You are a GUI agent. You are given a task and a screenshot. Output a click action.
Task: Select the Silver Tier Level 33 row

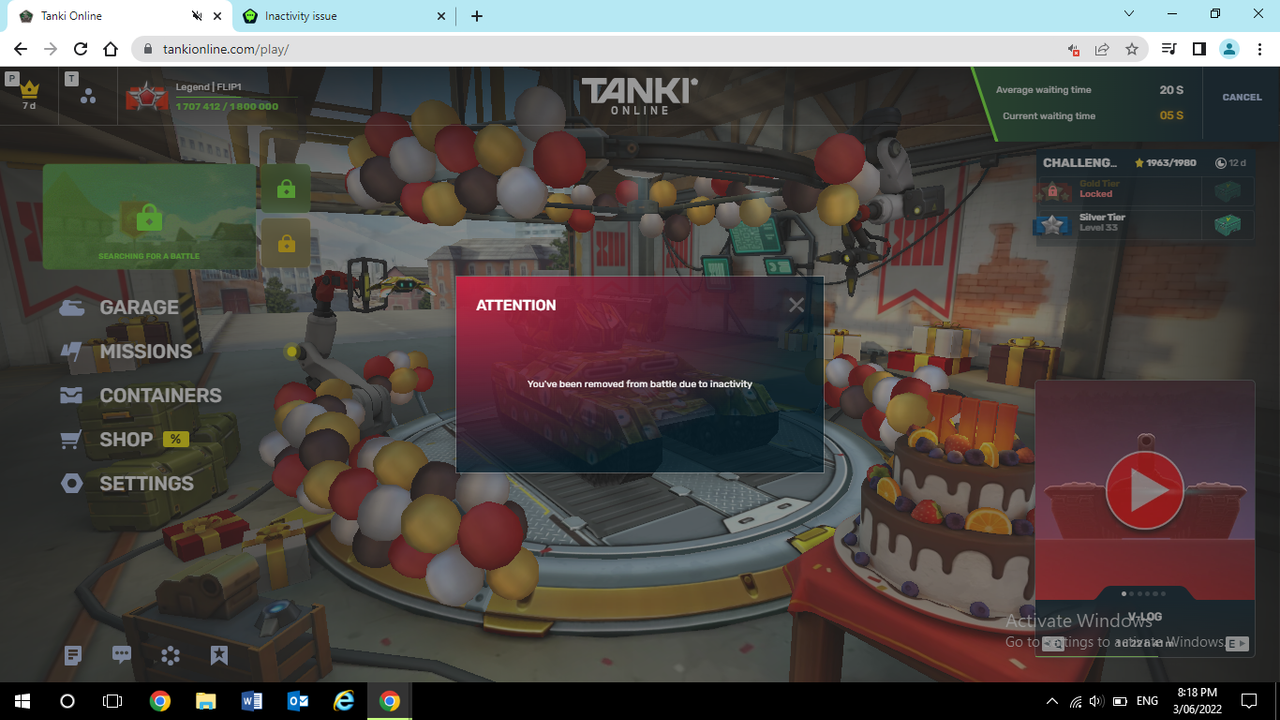[x=1144, y=223]
